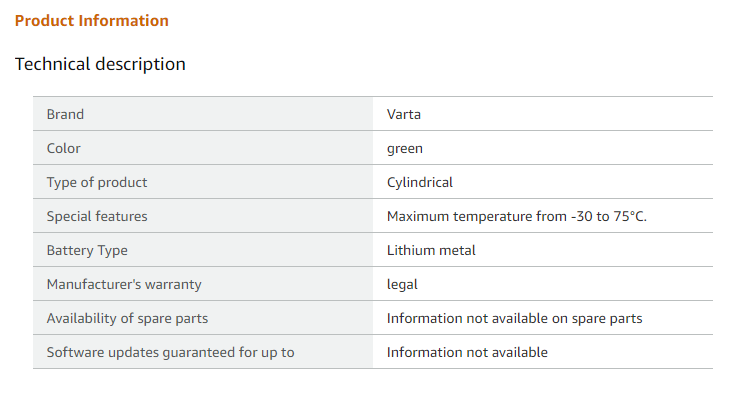The width and height of the screenshot is (740, 404).
Task: Select the Type of product label
Action: click(97, 183)
